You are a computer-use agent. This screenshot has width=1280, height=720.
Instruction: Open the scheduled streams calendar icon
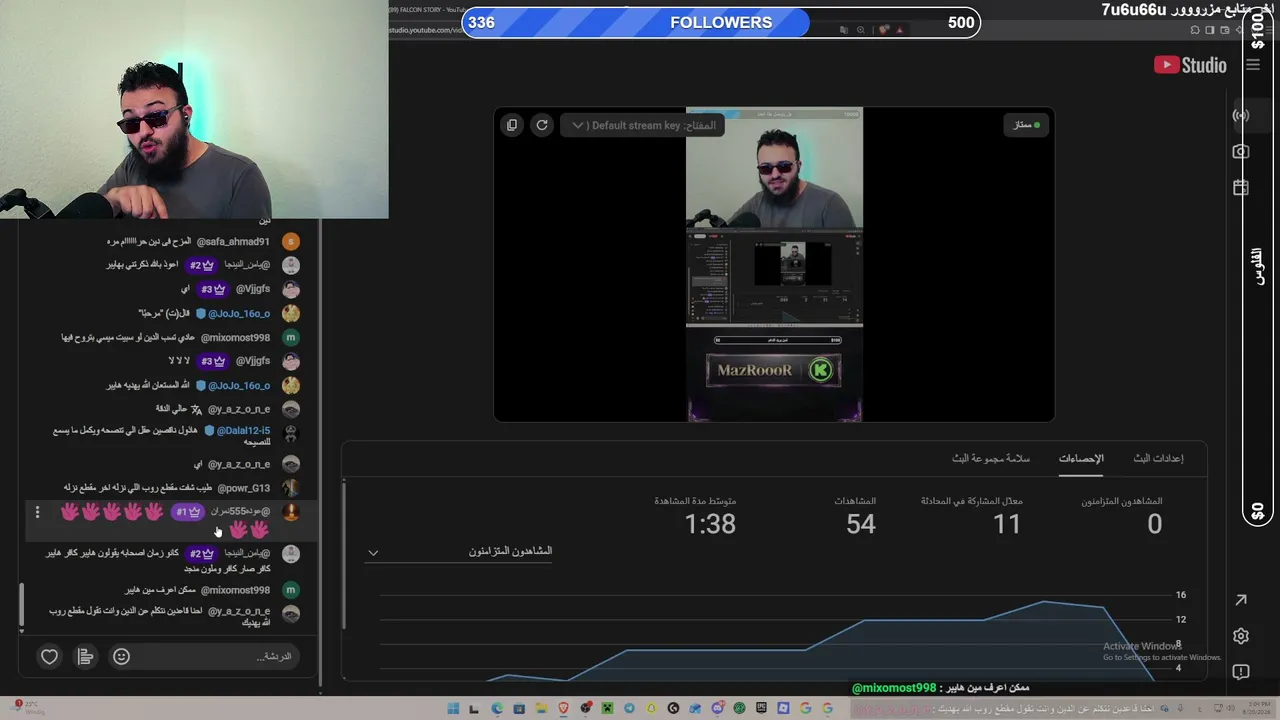point(1241,187)
